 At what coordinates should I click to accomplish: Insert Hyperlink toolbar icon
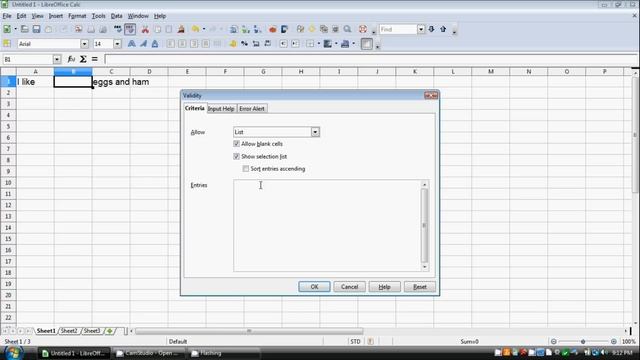pyautogui.click(x=233, y=29)
